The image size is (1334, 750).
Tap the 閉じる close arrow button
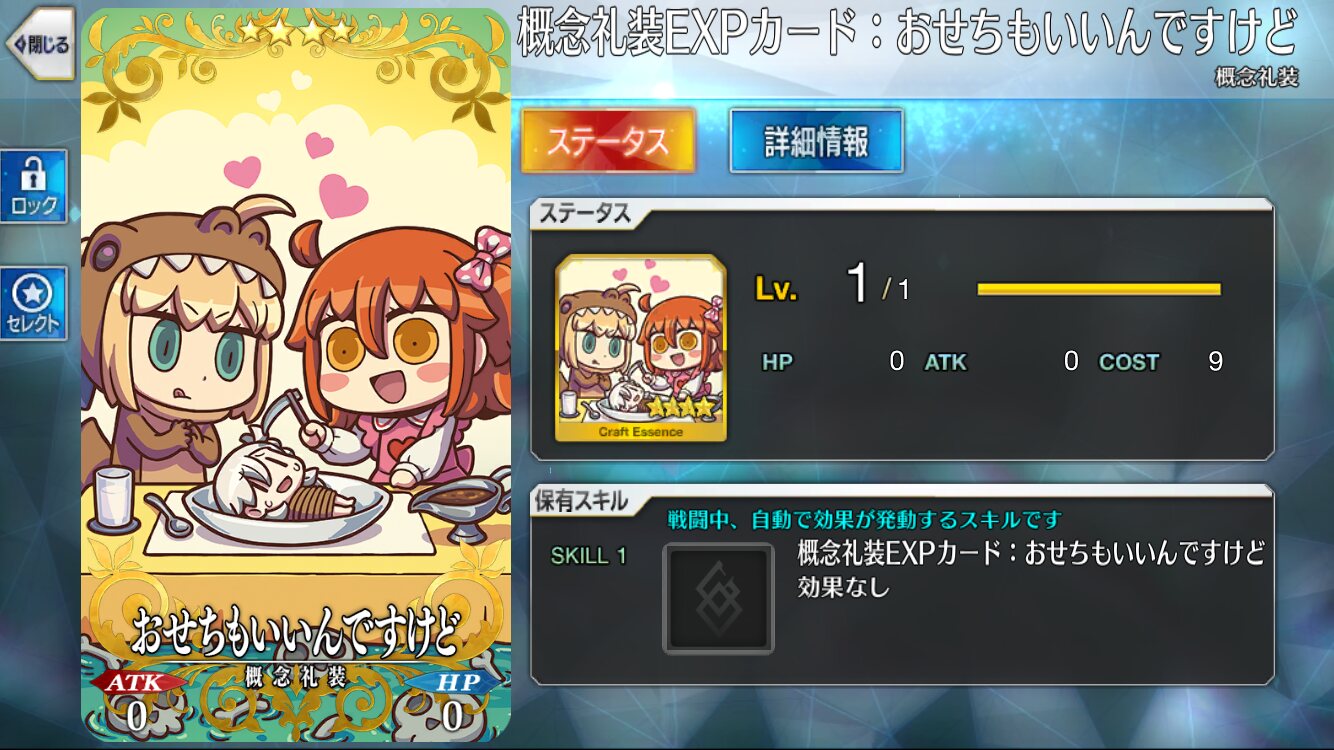pyautogui.click(x=40, y=43)
